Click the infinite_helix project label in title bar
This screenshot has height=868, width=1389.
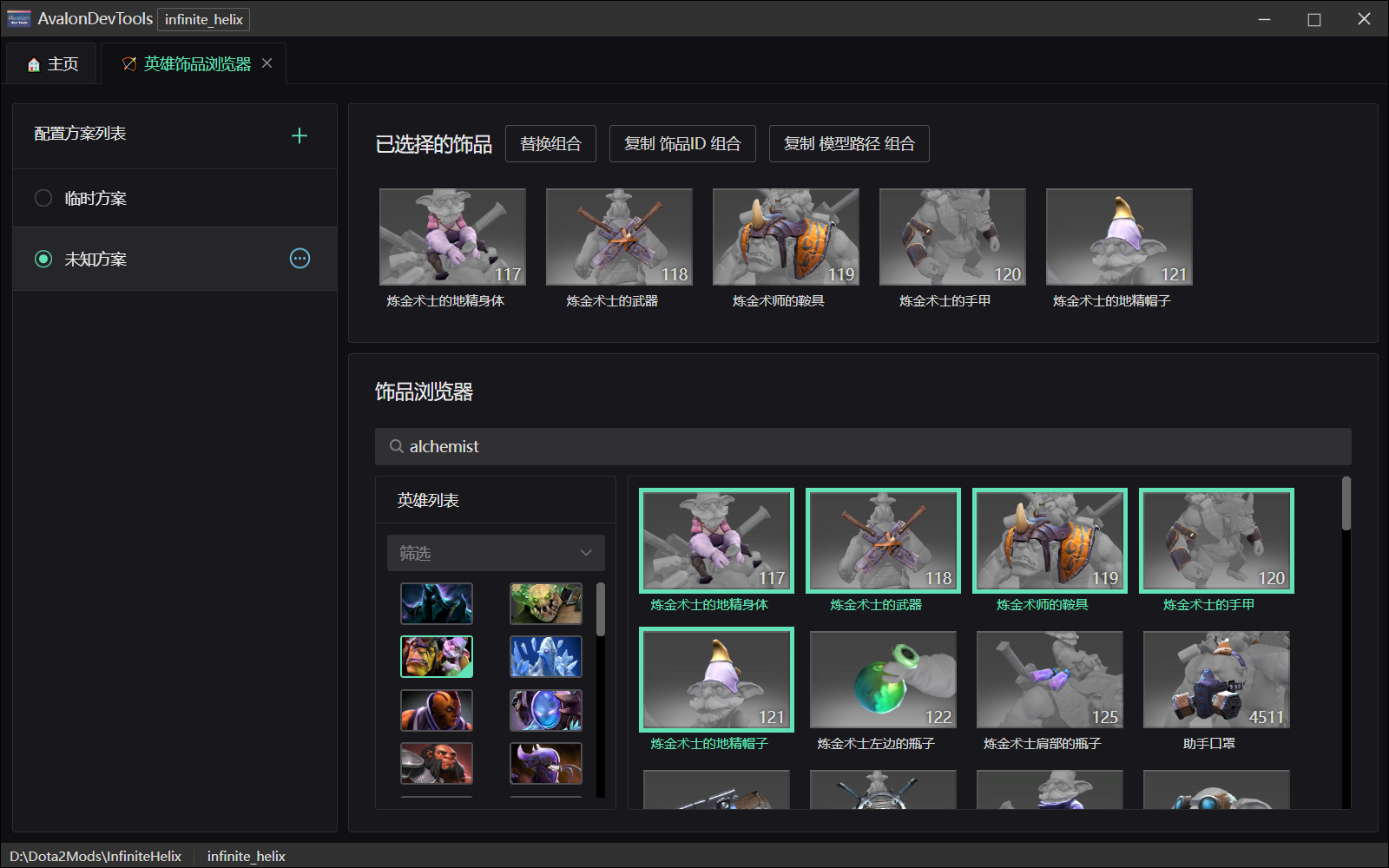click(x=204, y=19)
